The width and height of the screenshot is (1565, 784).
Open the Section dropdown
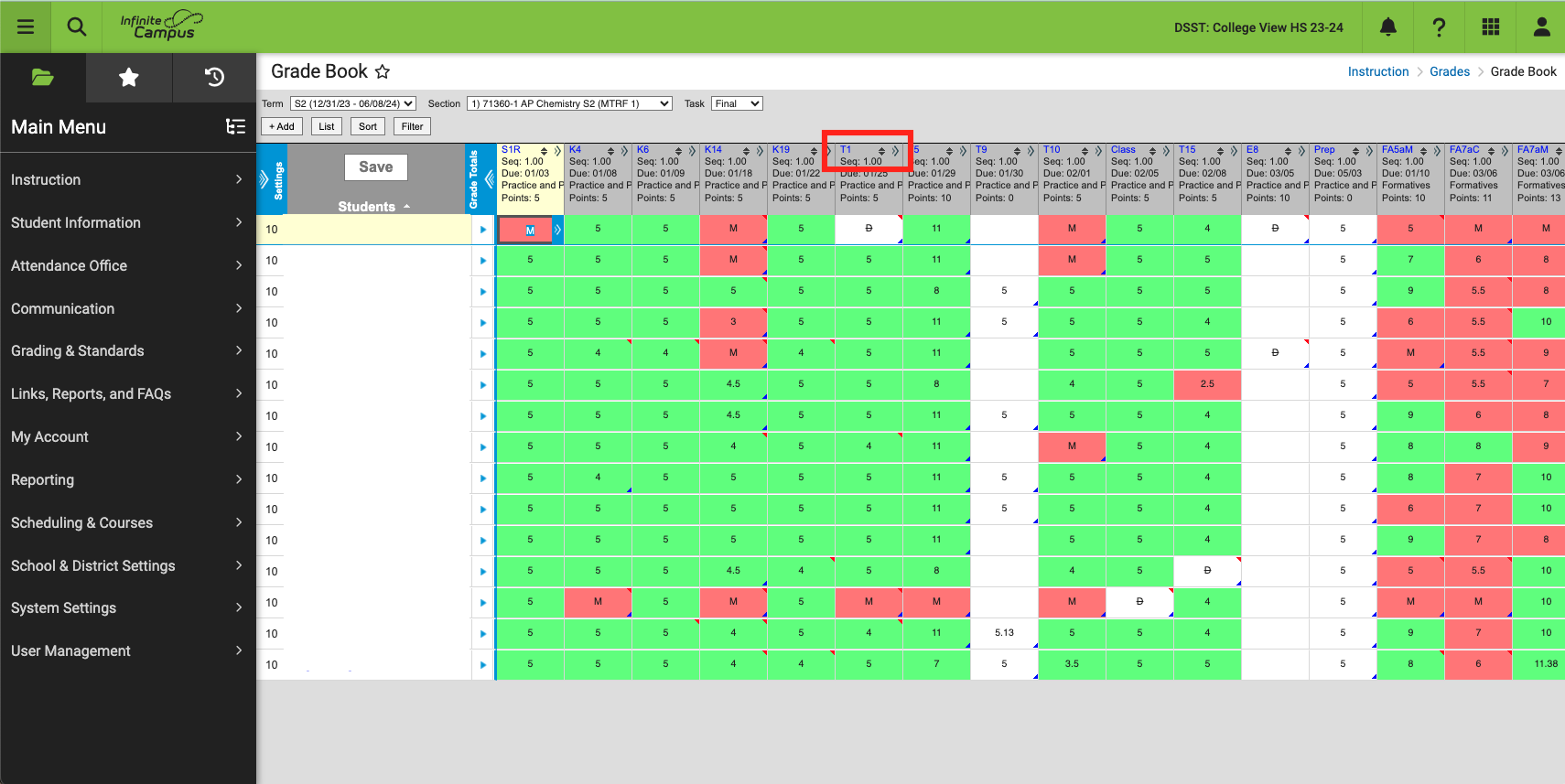point(569,103)
